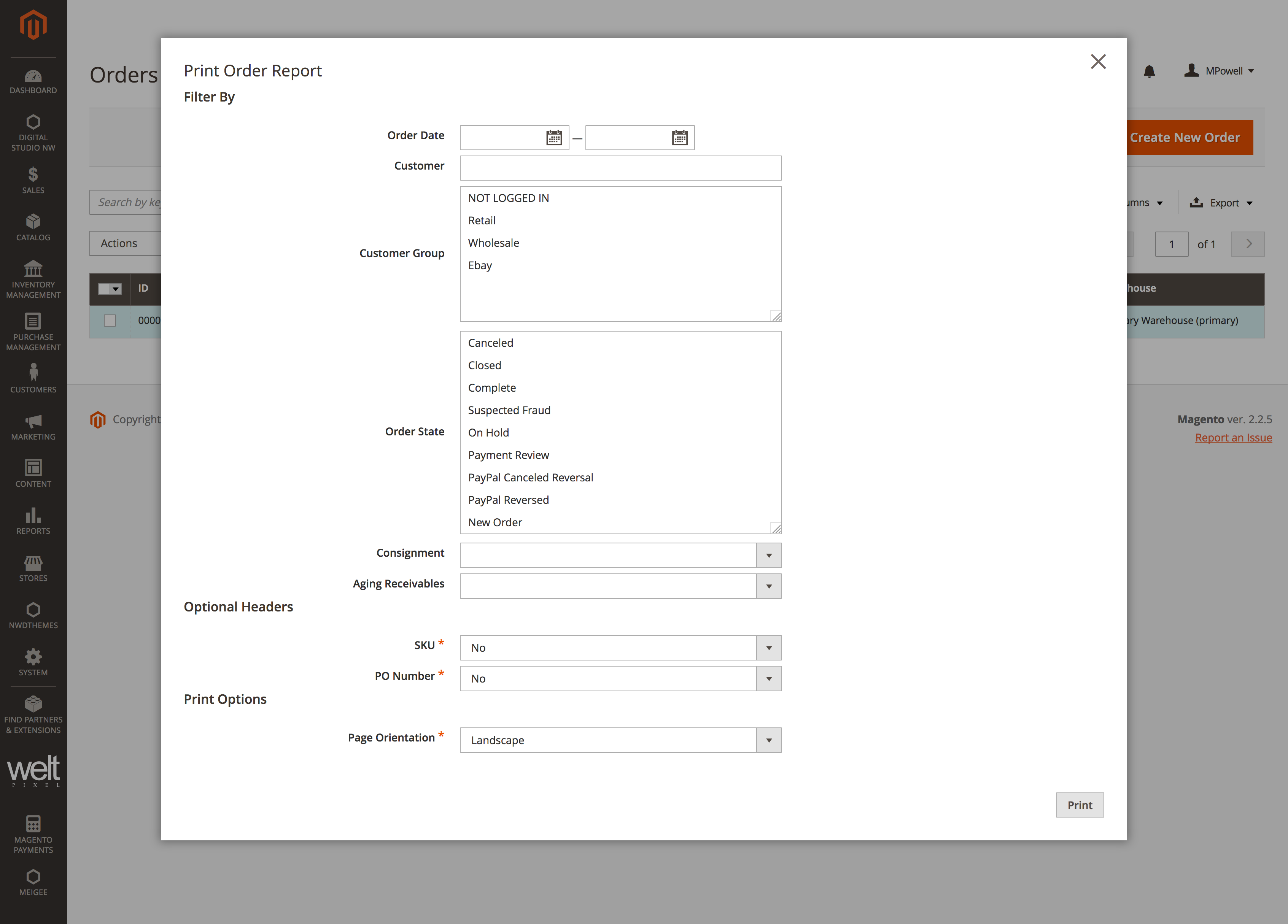The image size is (1288, 924).
Task: Click the Magento logo in the sidebar
Action: pyautogui.click(x=33, y=25)
